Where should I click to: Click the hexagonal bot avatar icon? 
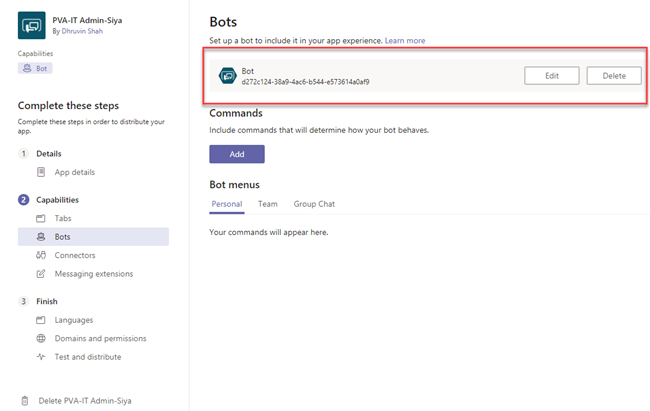[x=228, y=75]
